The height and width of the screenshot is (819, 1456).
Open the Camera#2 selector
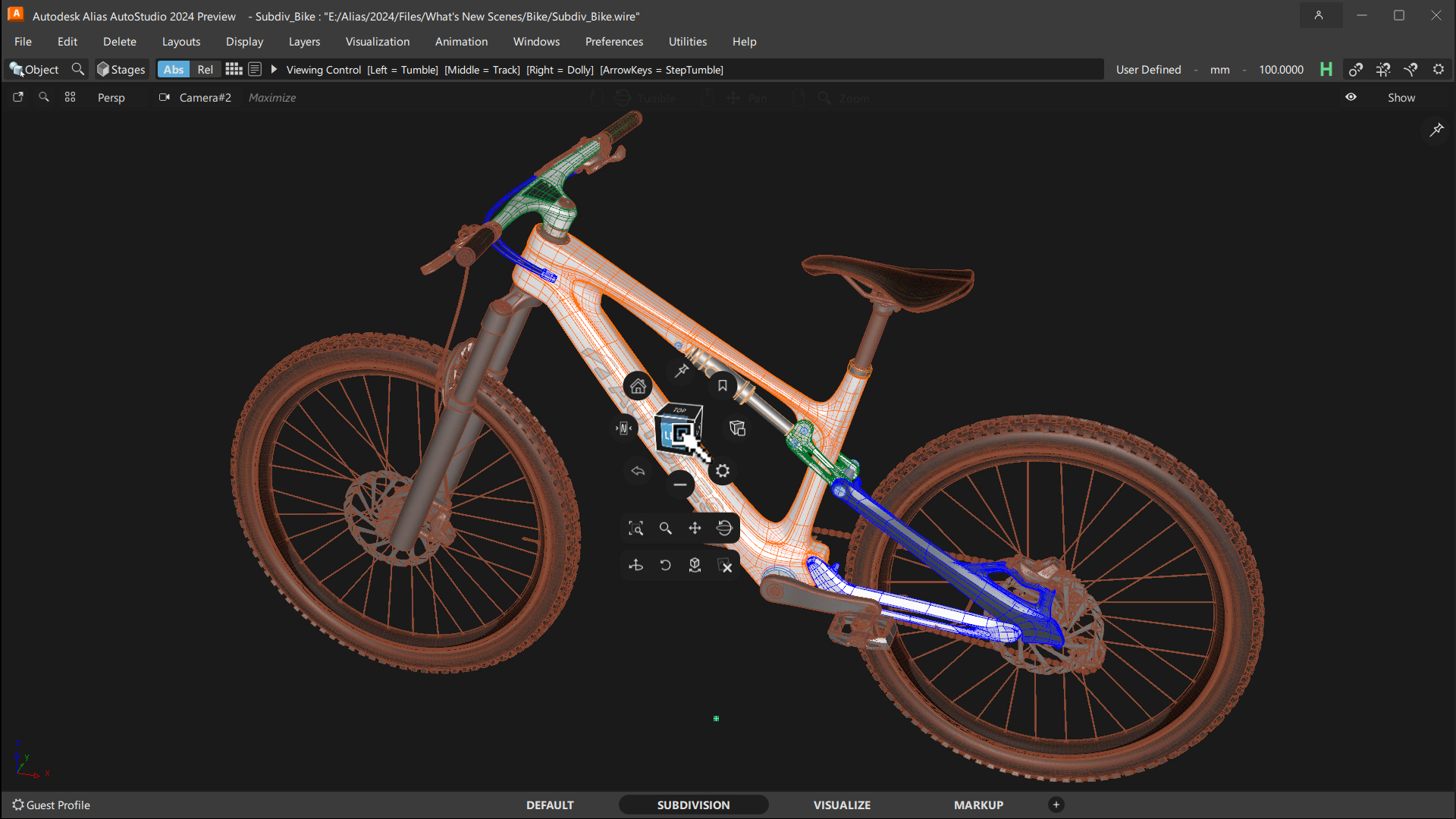(x=204, y=98)
